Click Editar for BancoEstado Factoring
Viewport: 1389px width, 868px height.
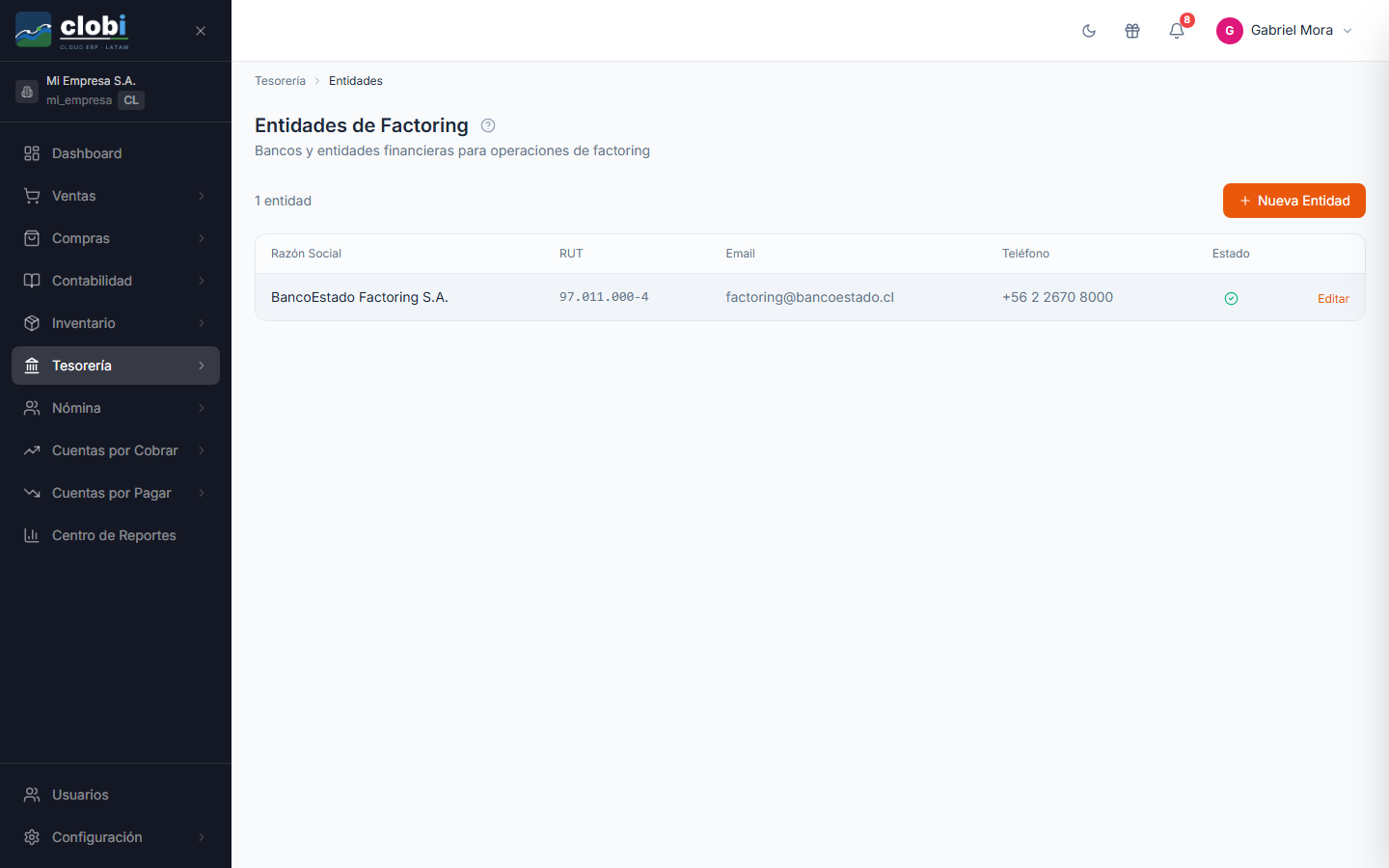1333,299
